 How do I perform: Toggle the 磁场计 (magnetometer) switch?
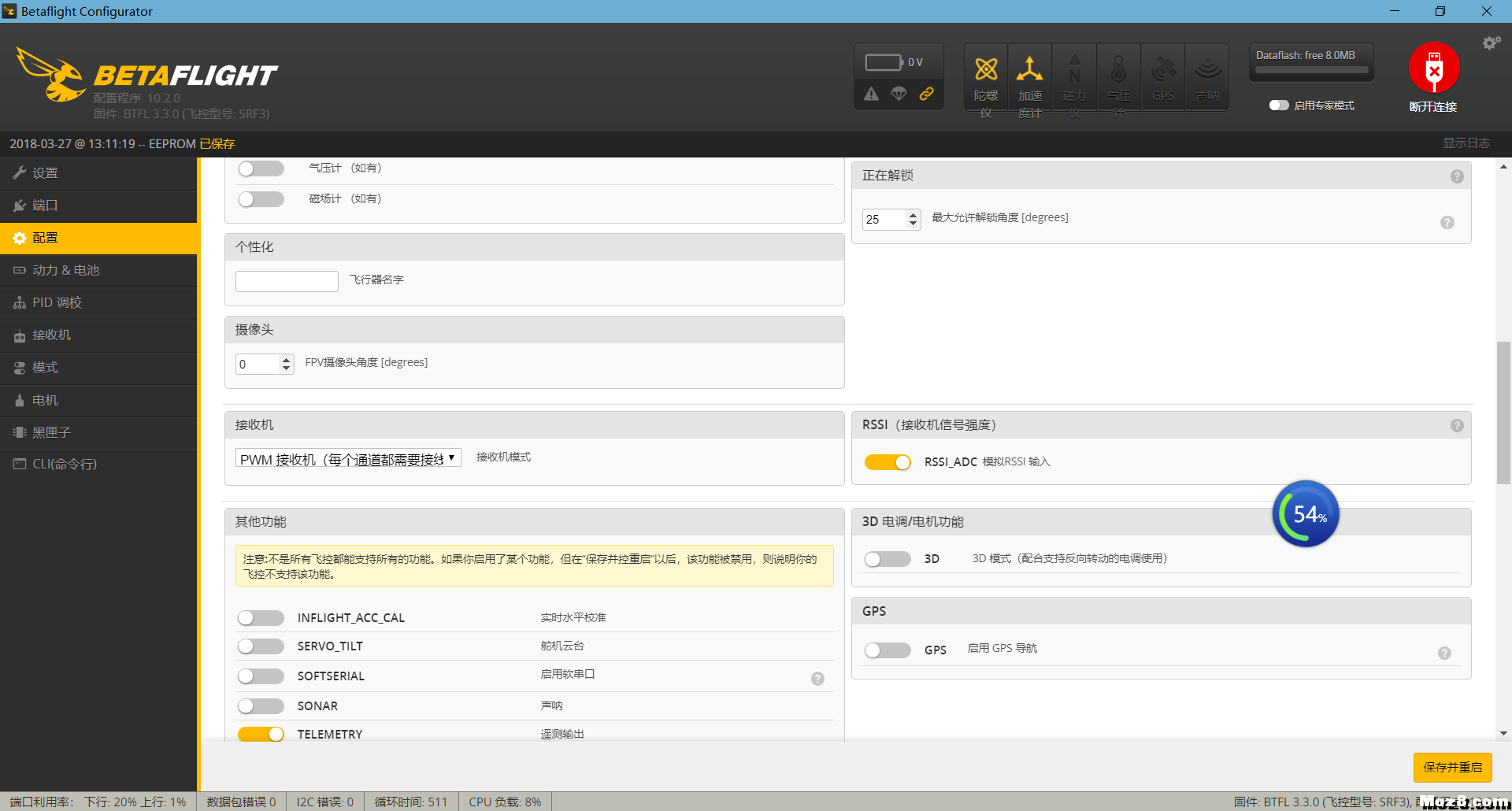(261, 199)
